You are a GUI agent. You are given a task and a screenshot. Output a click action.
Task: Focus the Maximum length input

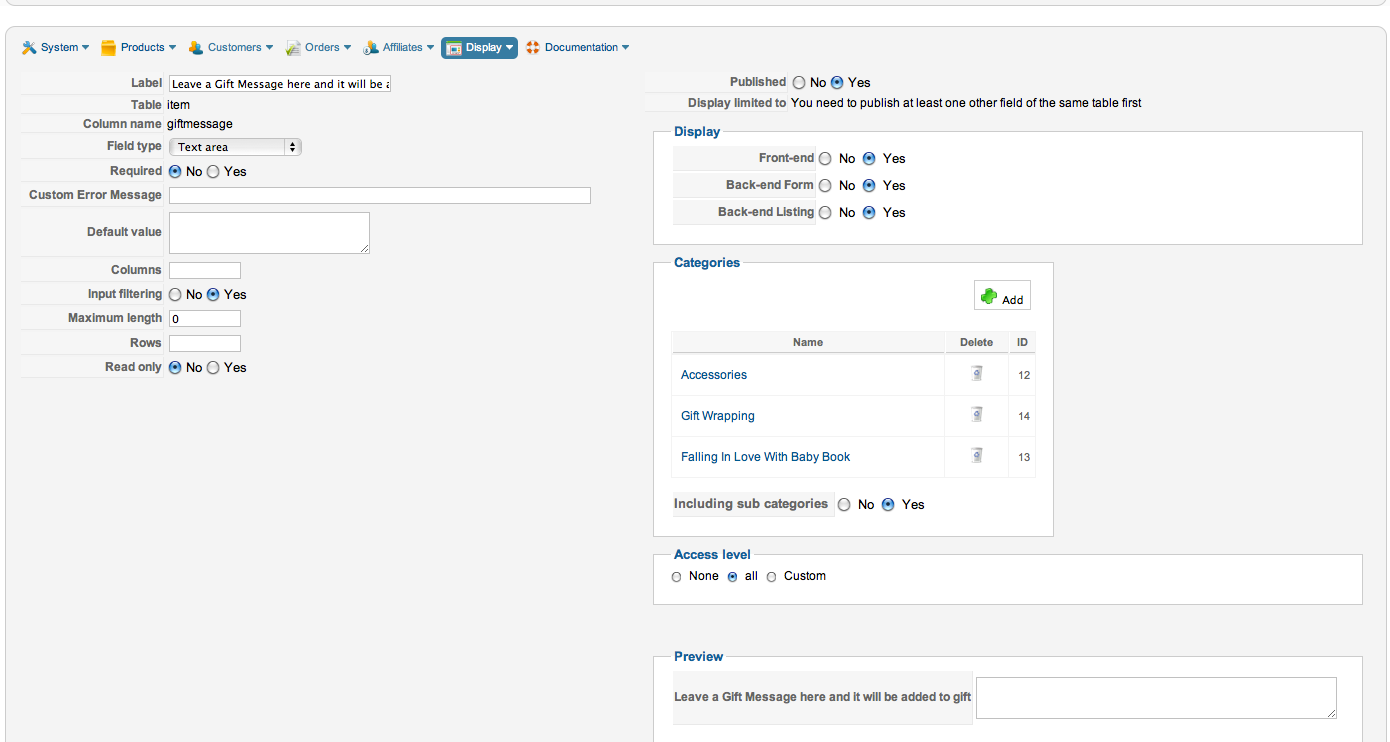(x=205, y=319)
